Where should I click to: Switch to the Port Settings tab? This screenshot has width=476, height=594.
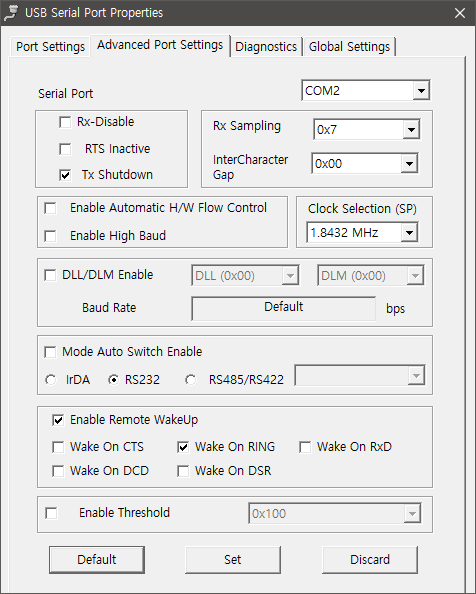[50, 47]
